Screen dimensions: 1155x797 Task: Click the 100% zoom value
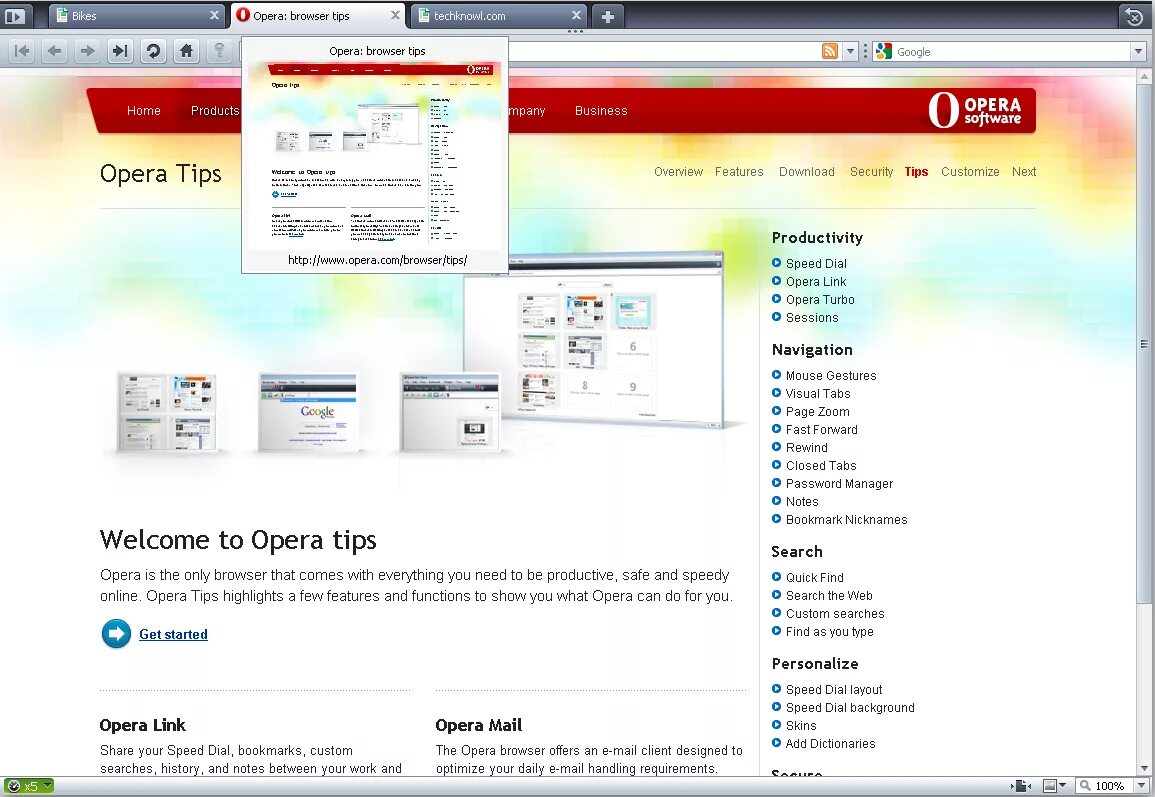coord(1109,786)
